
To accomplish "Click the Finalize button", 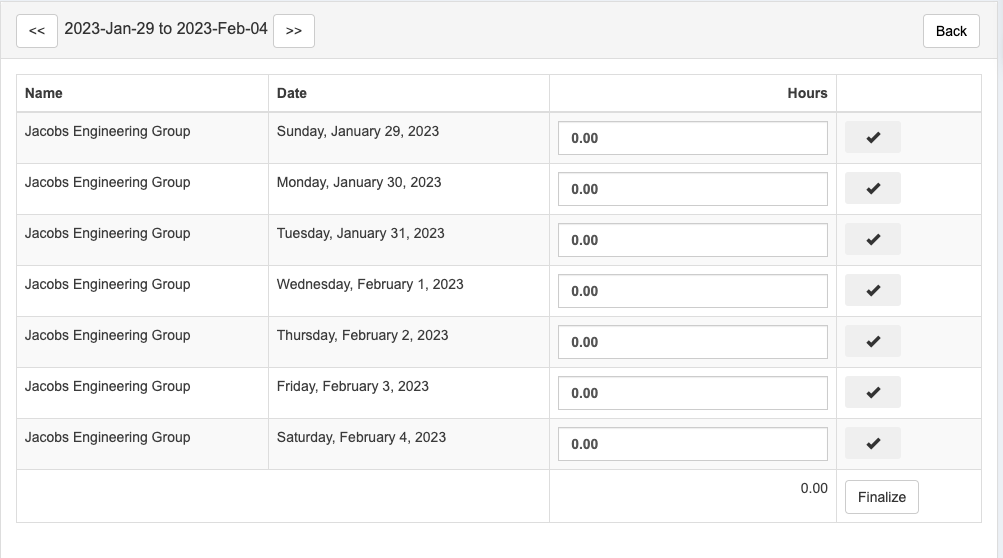I will pyautogui.click(x=881, y=497).
